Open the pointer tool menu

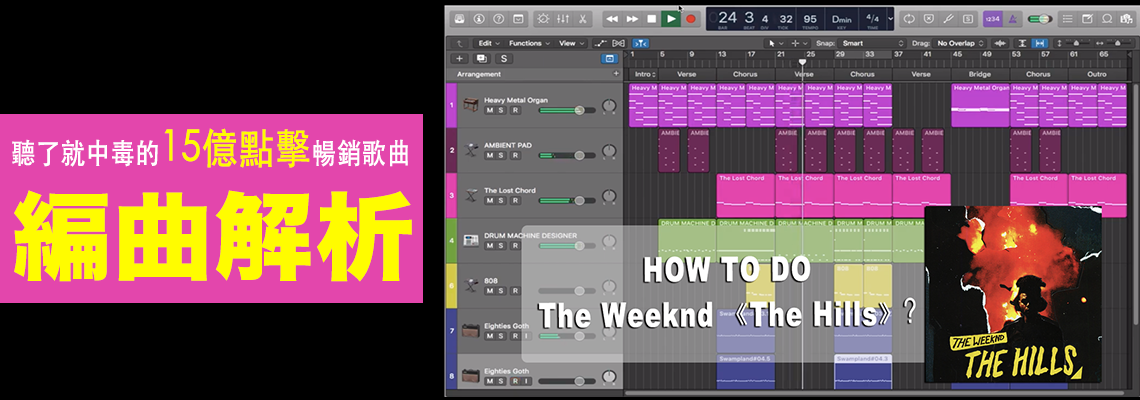[x=775, y=44]
